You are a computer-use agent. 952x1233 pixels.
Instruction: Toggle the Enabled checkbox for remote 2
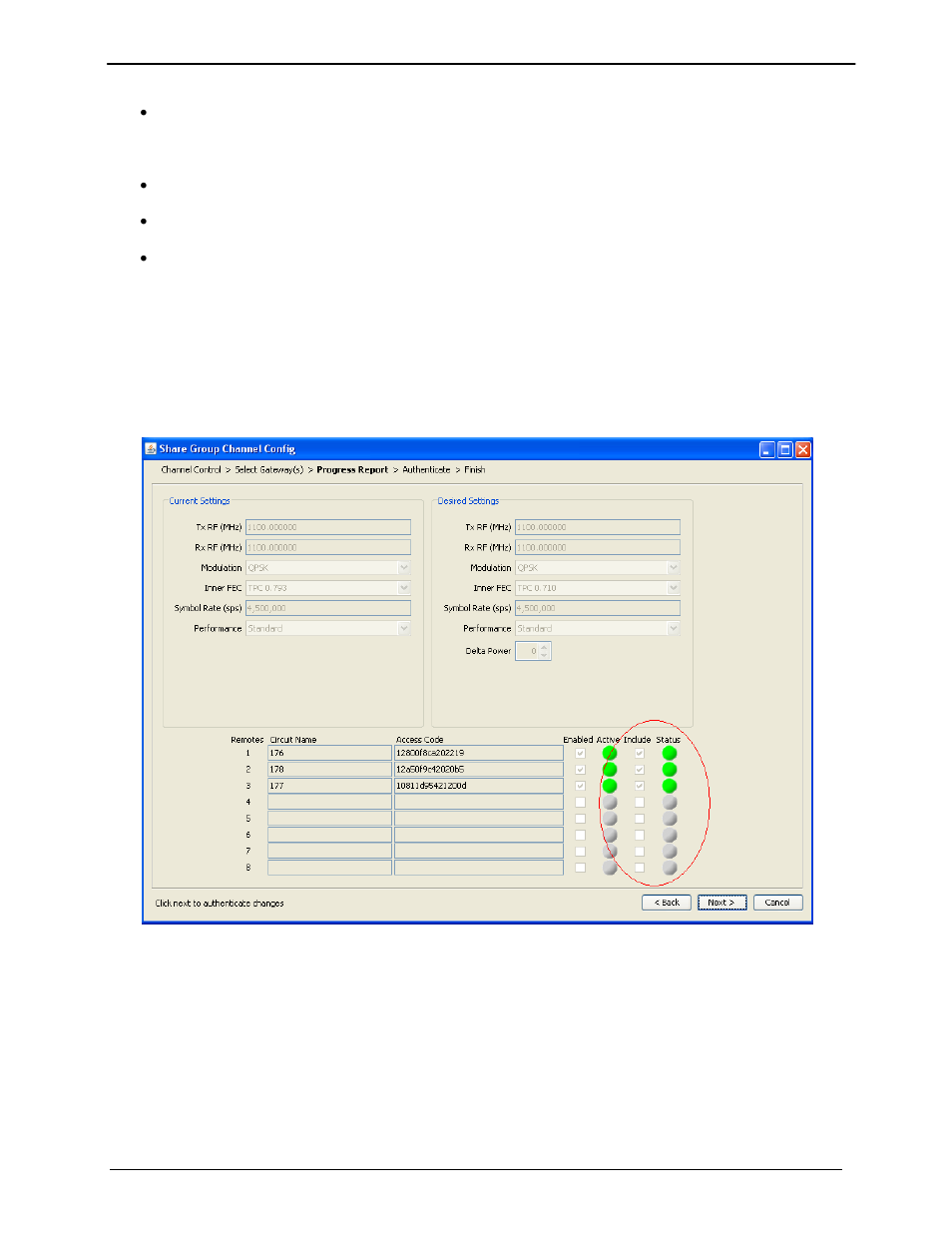click(580, 770)
